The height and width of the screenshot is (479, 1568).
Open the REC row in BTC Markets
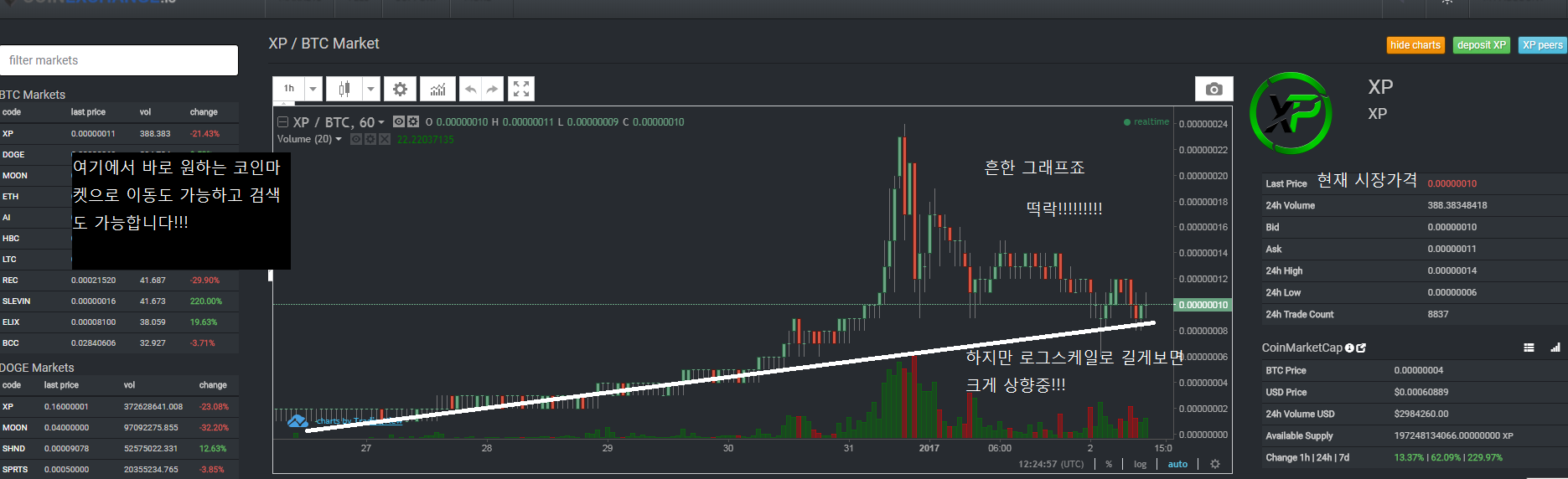pyautogui.click(x=119, y=281)
